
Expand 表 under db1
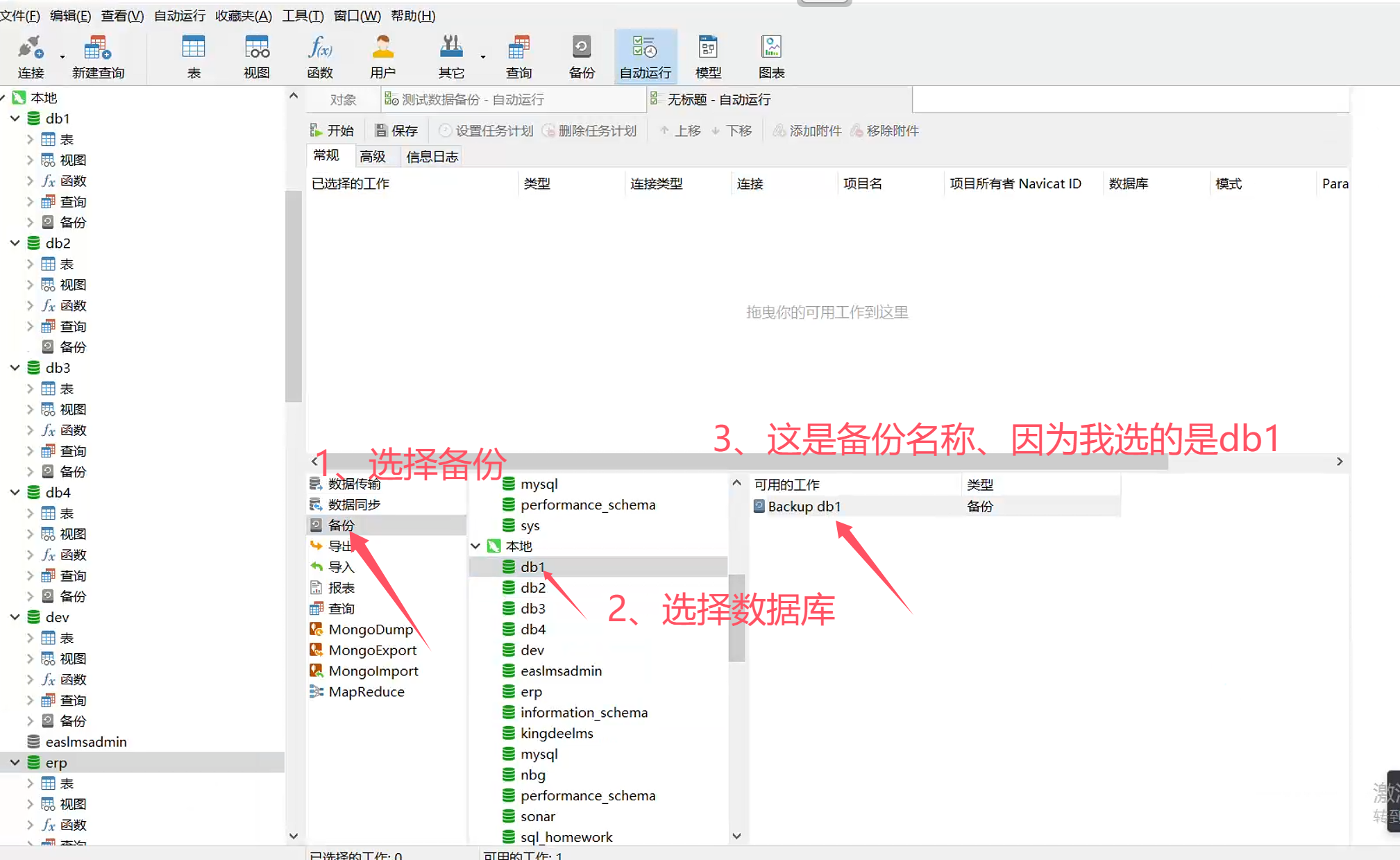tap(30, 140)
